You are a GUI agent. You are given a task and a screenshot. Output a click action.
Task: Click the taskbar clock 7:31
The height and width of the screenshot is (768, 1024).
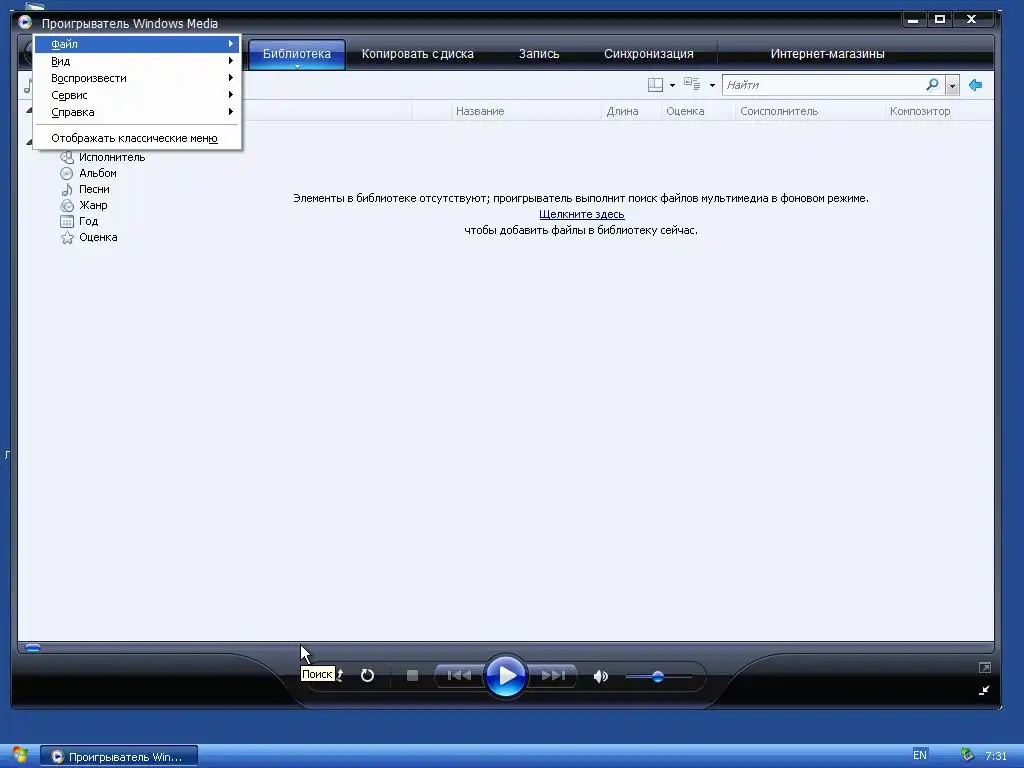pyautogui.click(x=996, y=756)
